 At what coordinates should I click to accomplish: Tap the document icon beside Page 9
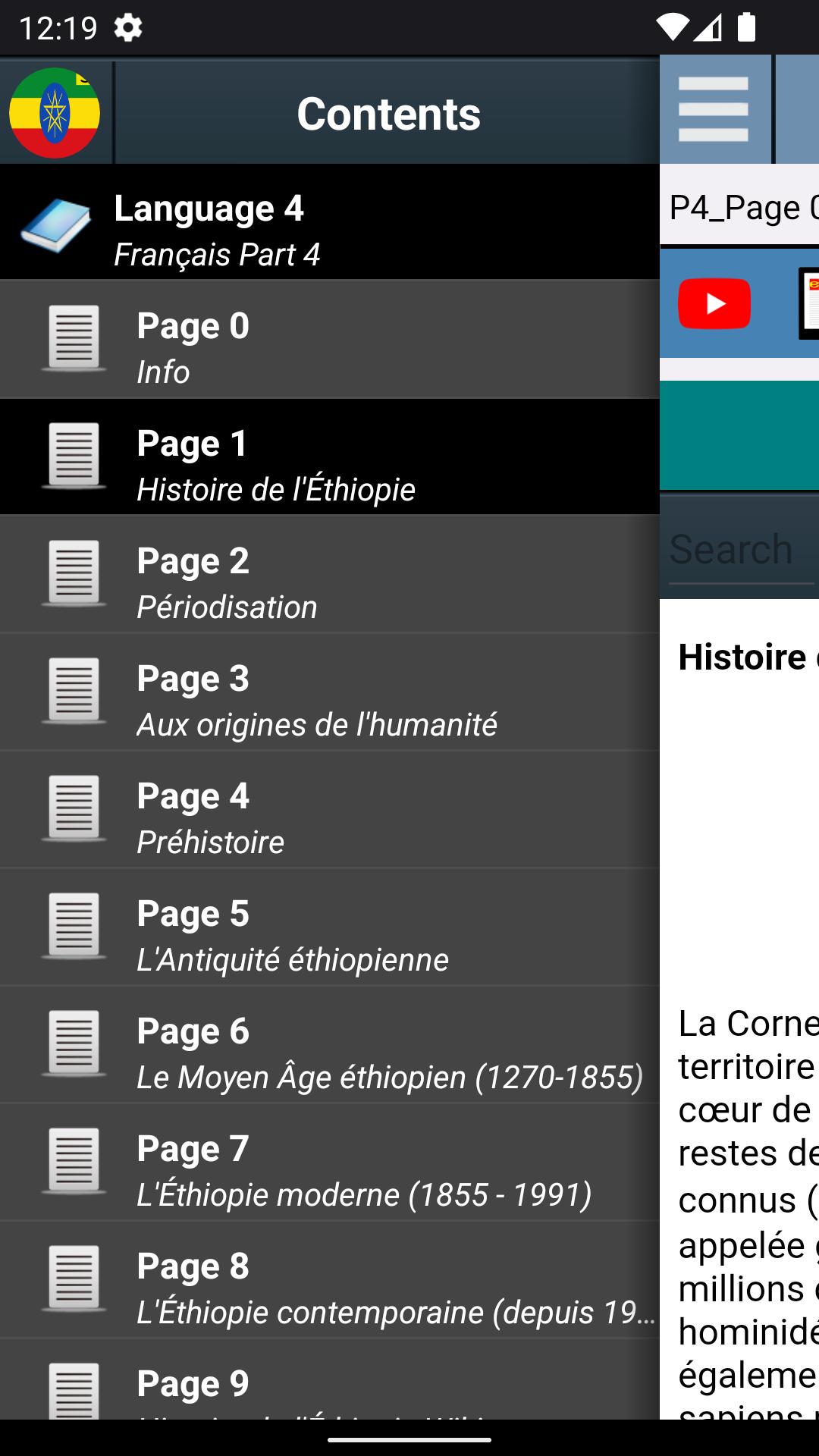tap(74, 1391)
